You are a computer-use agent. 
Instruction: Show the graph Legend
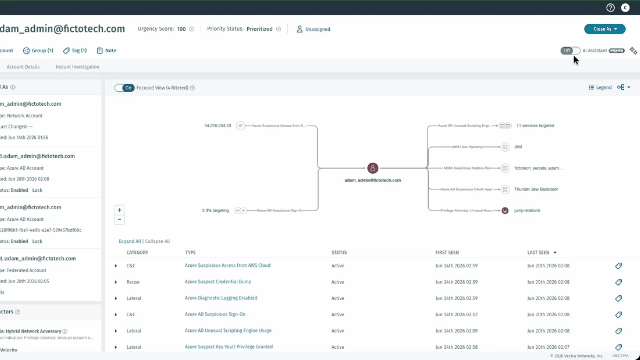click(x=600, y=87)
